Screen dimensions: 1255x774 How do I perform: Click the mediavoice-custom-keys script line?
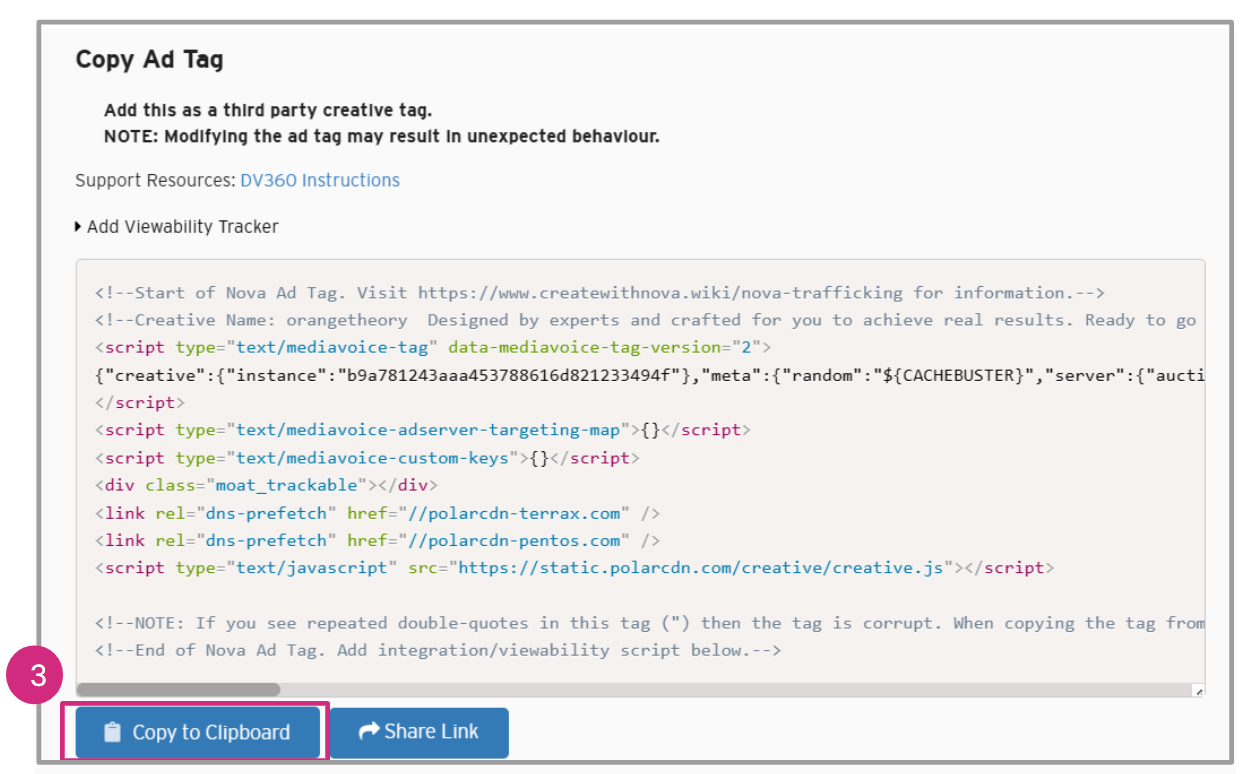pyautogui.click(x=367, y=458)
